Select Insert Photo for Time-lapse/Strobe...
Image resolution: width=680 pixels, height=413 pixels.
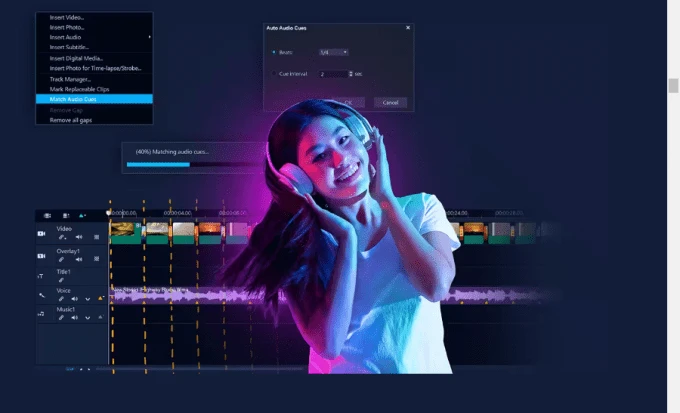(x=94, y=68)
